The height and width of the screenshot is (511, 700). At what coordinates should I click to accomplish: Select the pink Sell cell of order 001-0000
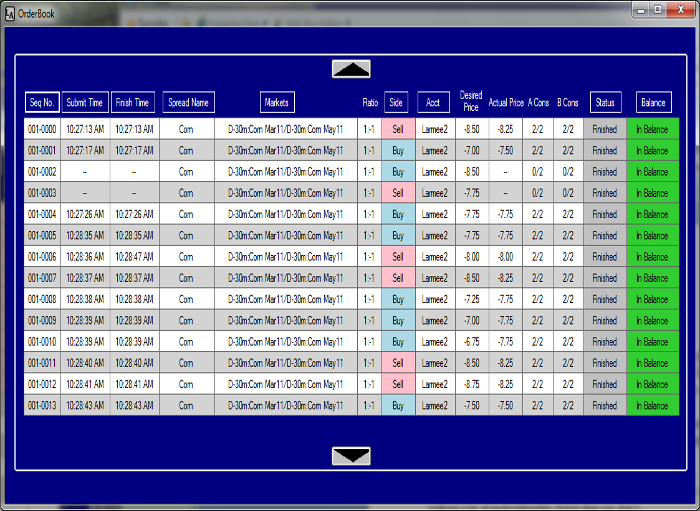398,129
